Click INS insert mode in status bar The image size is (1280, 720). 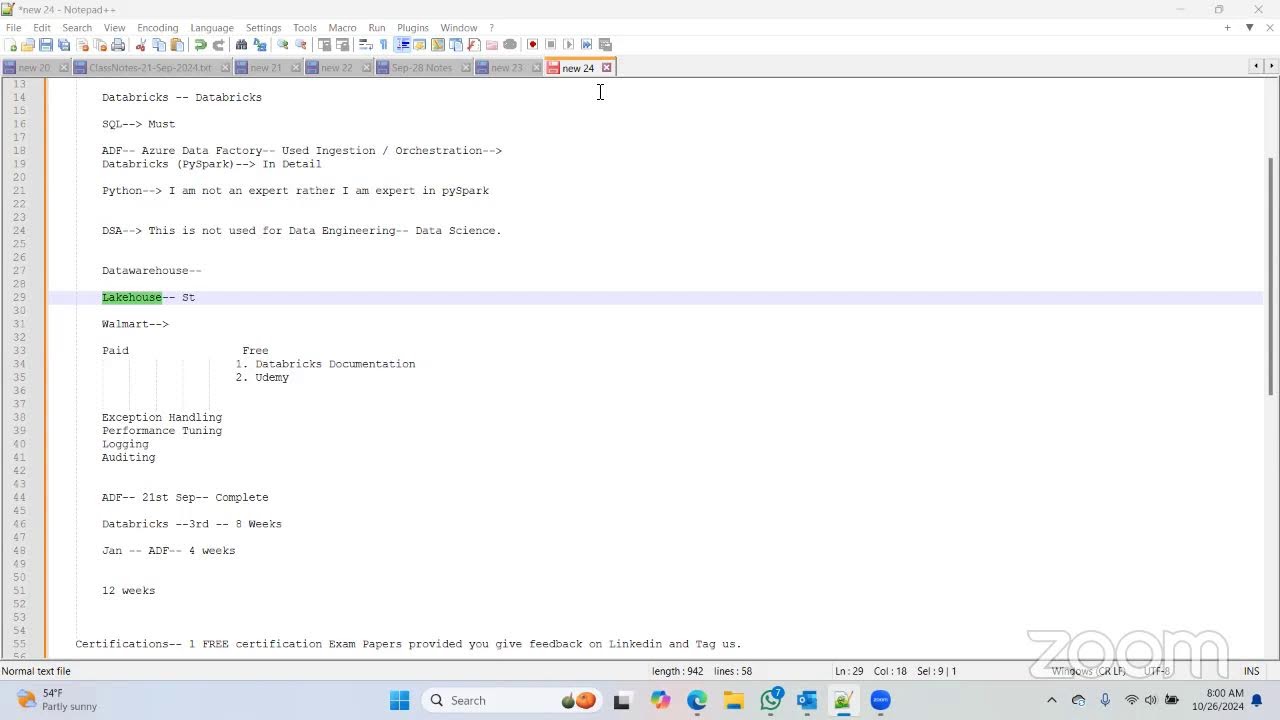pyautogui.click(x=1251, y=671)
